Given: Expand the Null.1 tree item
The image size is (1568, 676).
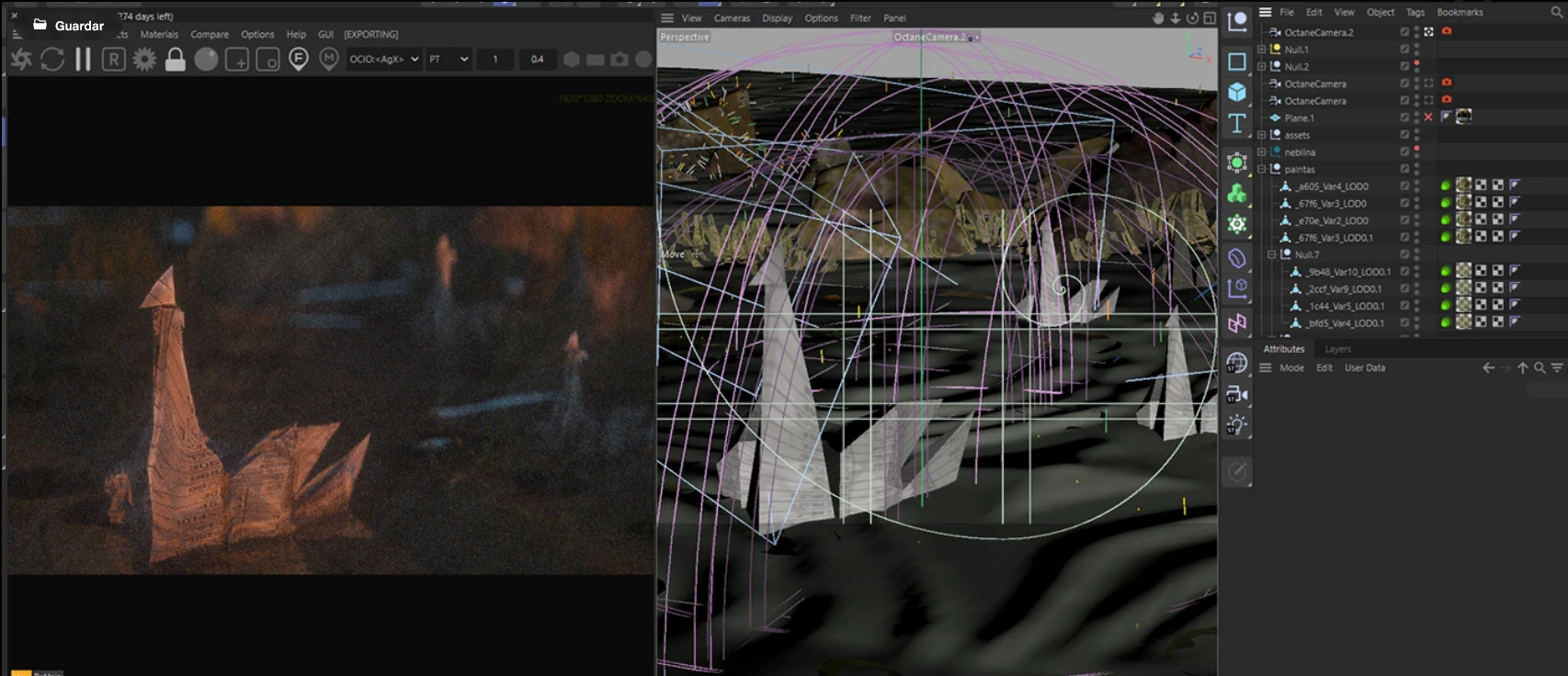Looking at the screenshot, I should [1261, 50].
